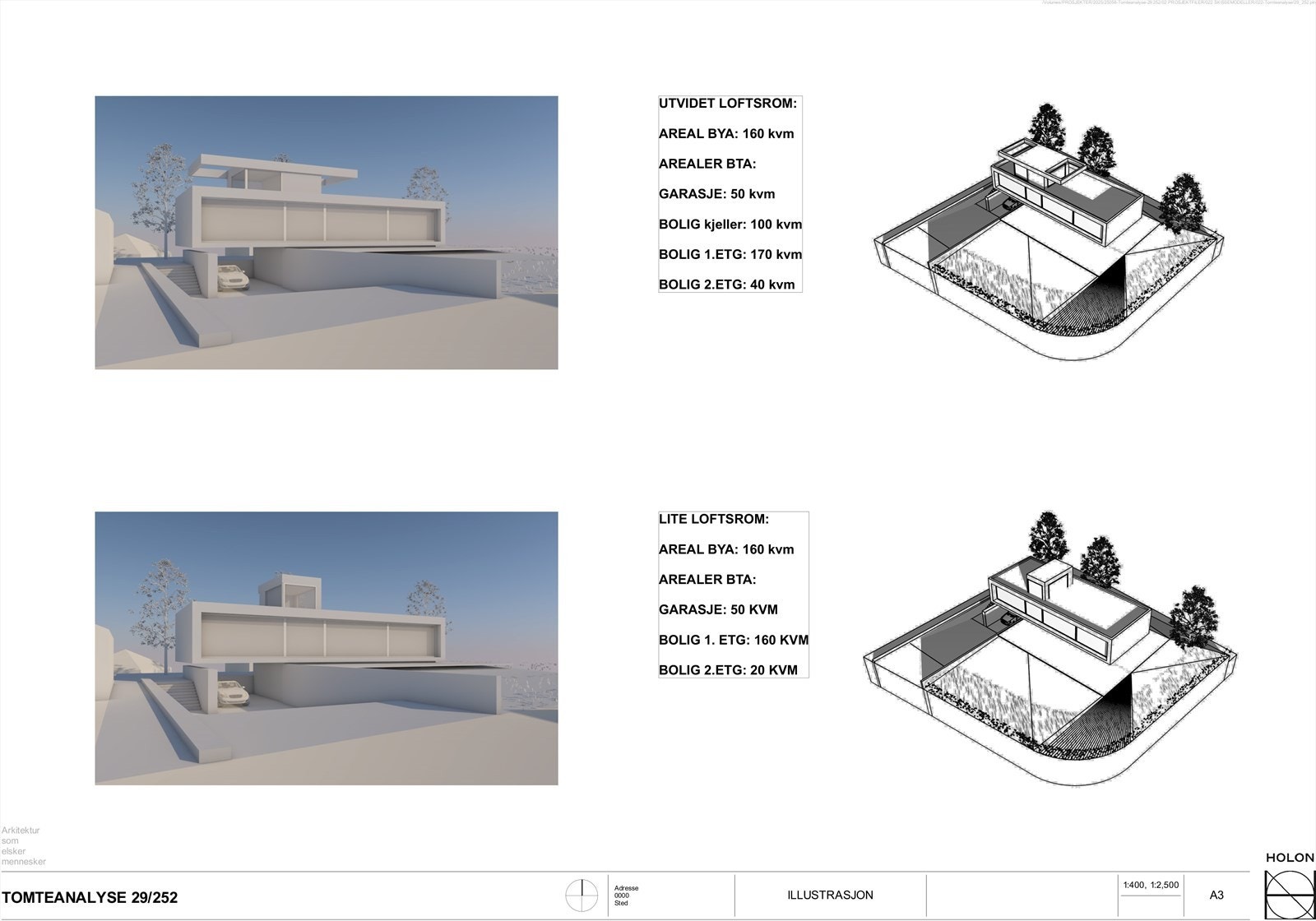Click the 'HOLON' wordmark text

1290,858
